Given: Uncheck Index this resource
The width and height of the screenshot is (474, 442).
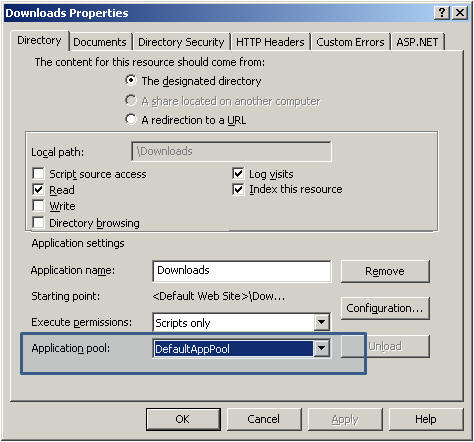Looking at the screenshot, I should 238,189.
